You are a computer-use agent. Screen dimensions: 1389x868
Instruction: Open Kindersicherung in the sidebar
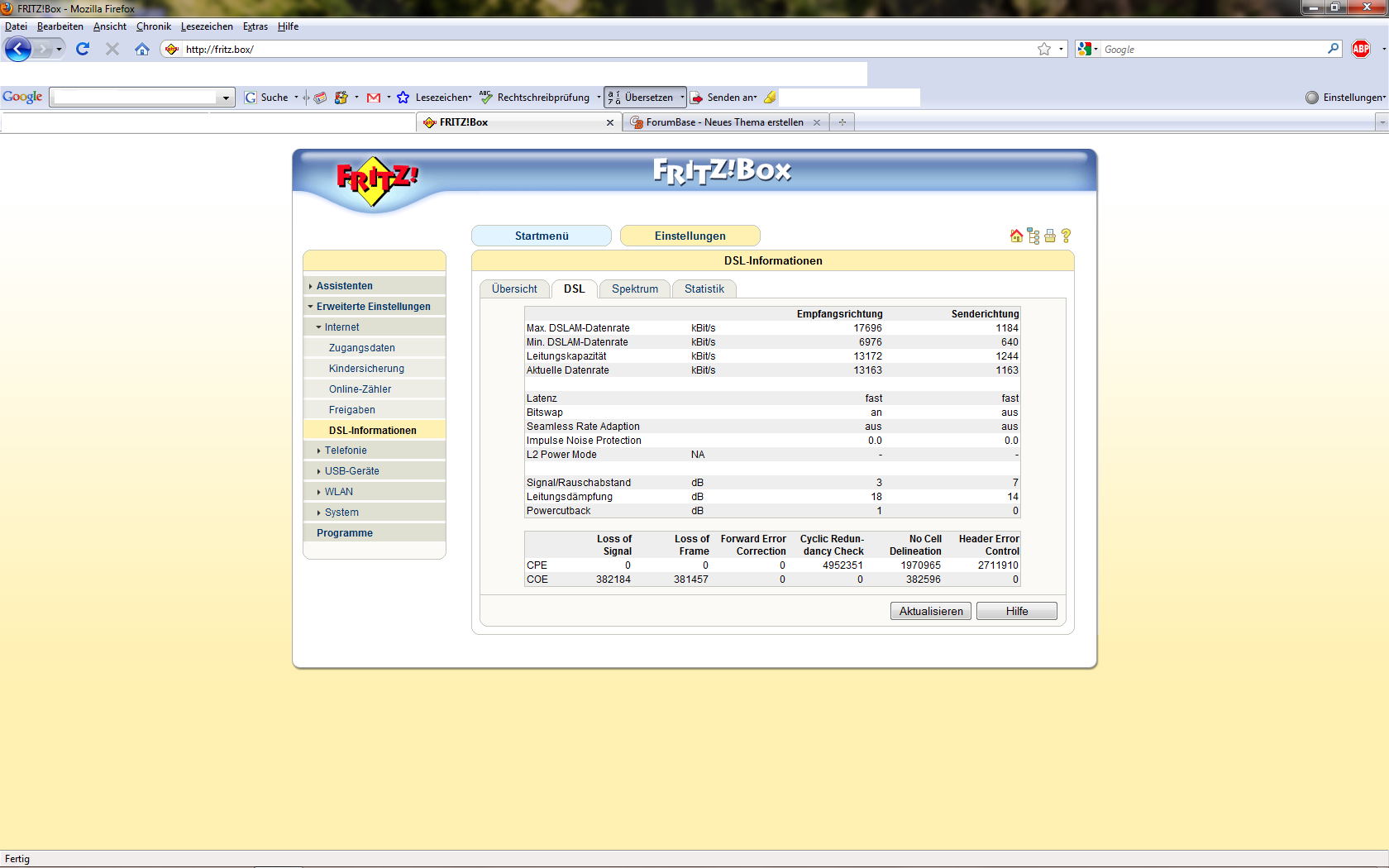[x=366, y=369]
